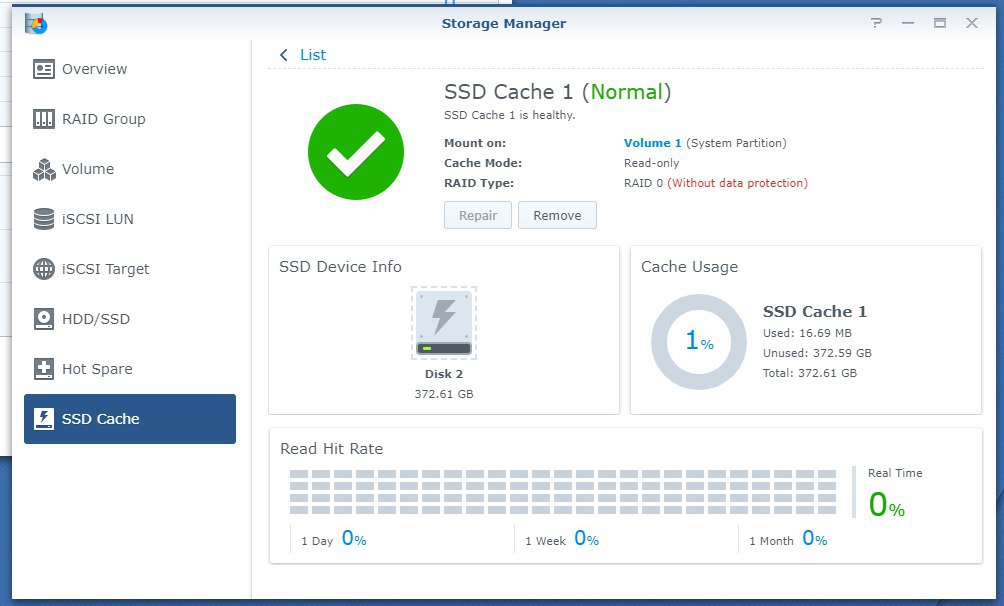Click the Real Time 0% value

[x=887, y=505]
